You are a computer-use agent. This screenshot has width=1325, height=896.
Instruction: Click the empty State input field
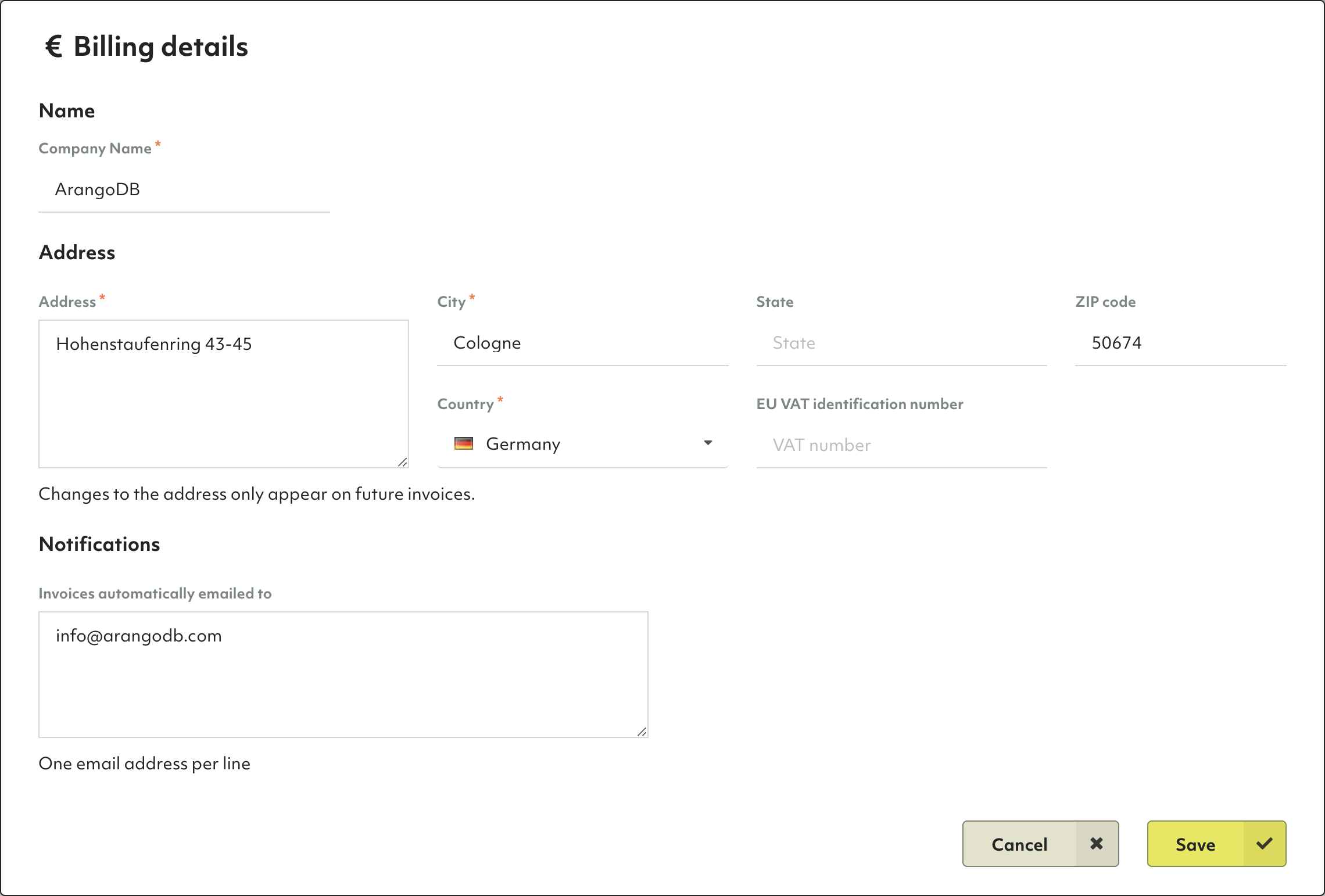point(901,343)
